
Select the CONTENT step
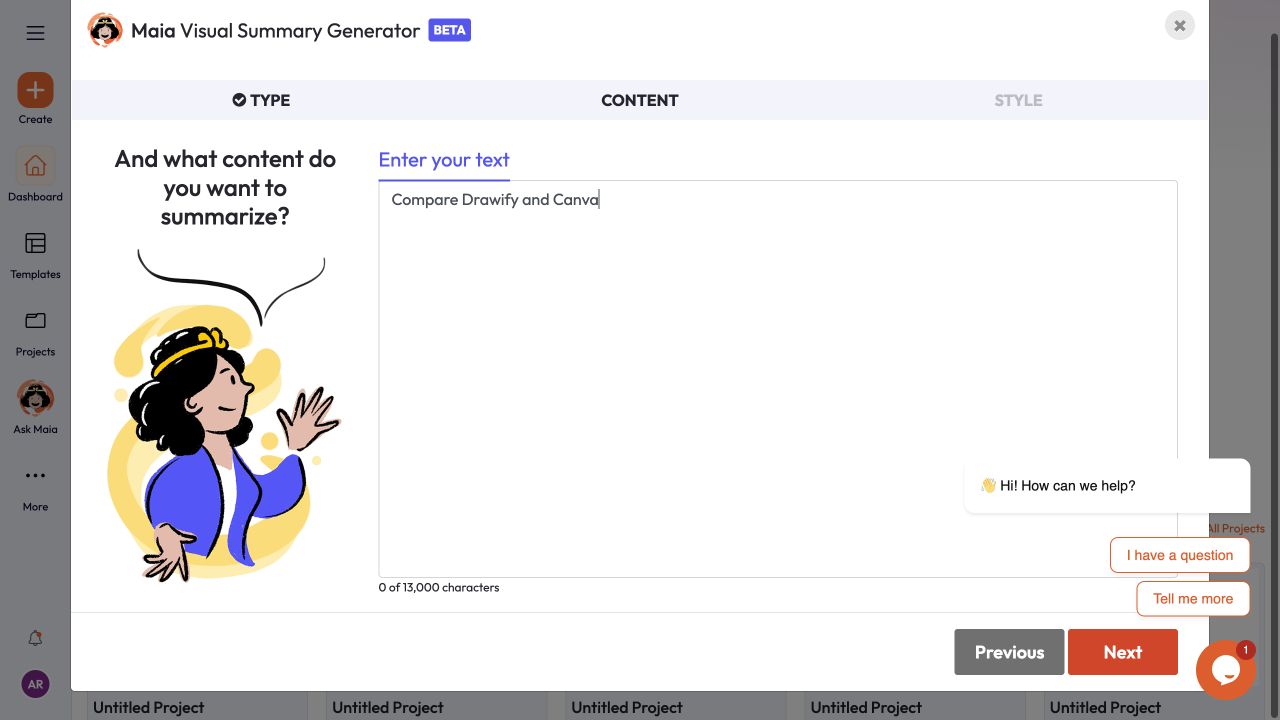(x=640, y=100)
